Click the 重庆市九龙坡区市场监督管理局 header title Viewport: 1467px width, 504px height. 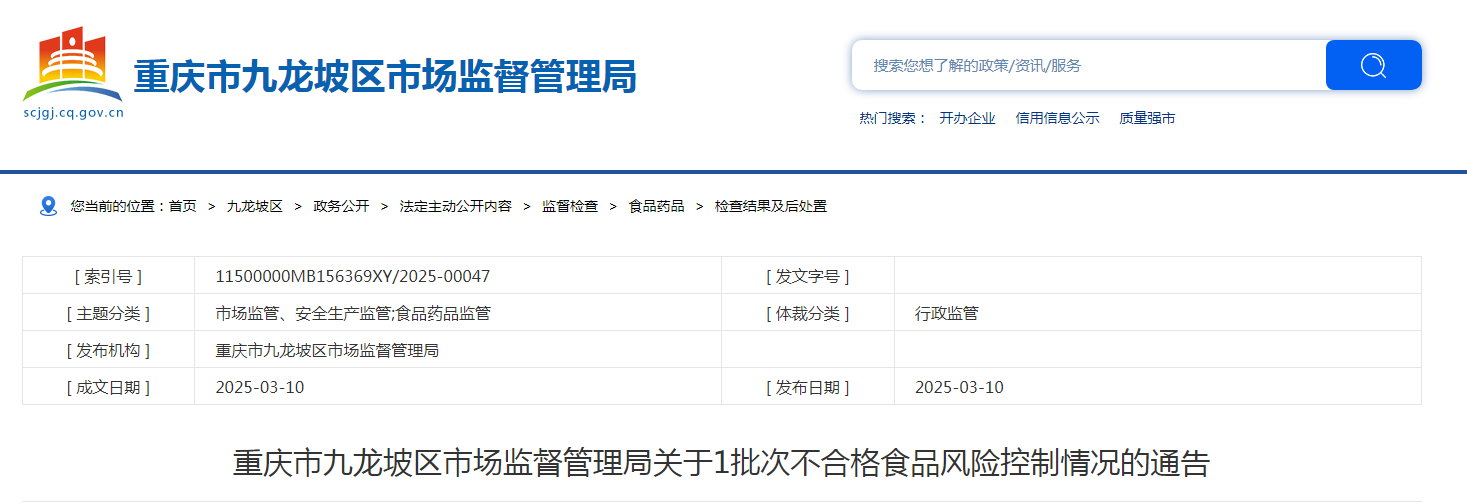pos(385,76)
